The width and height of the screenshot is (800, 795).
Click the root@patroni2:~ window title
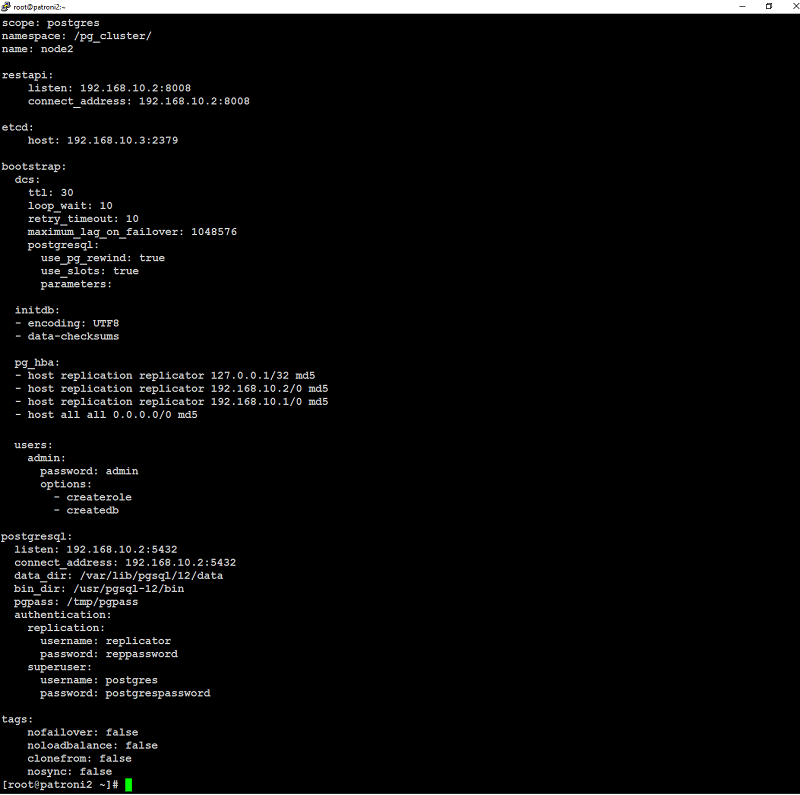click(39, 7)
